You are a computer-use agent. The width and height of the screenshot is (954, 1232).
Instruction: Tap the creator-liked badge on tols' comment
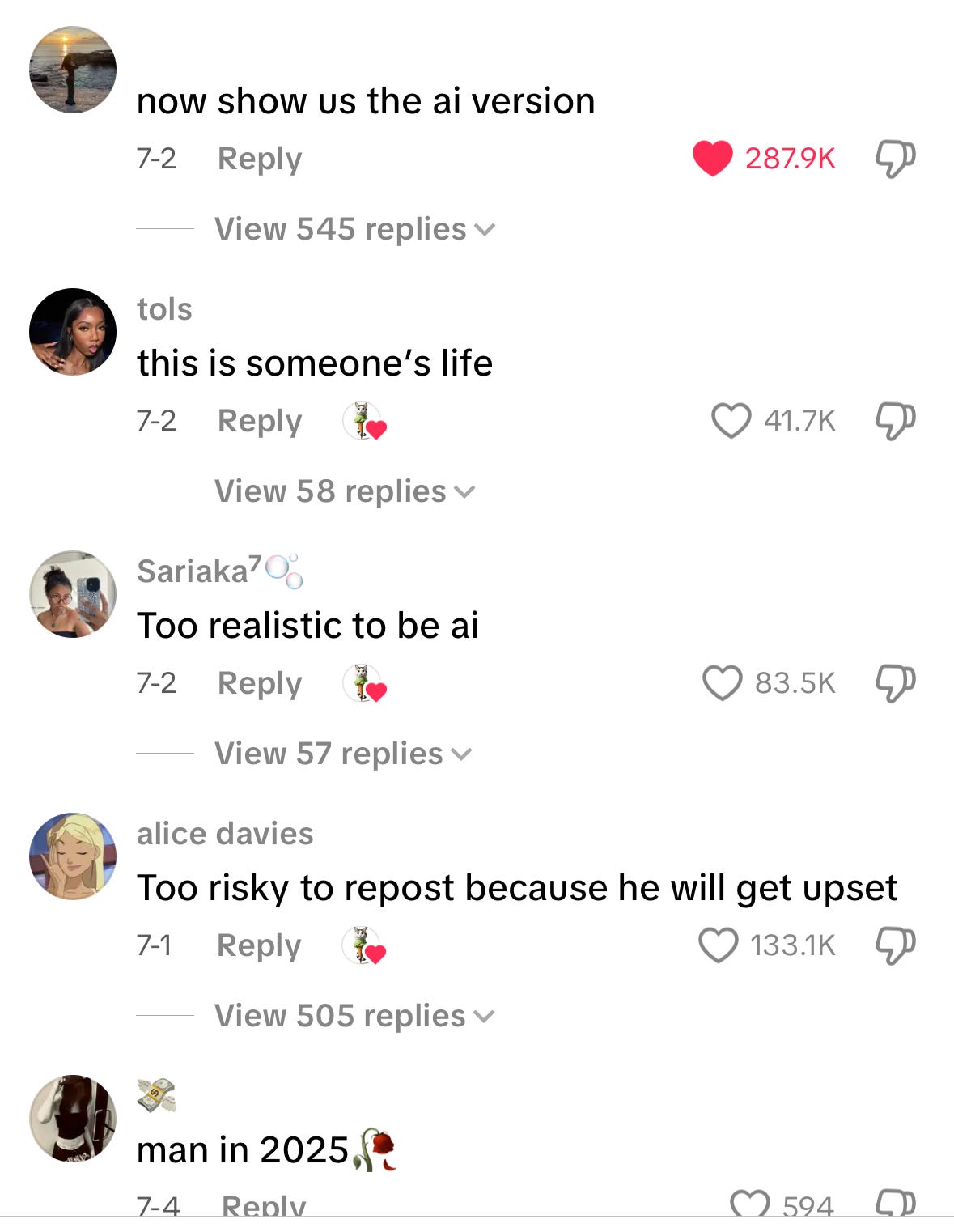(x=364, y=421)
